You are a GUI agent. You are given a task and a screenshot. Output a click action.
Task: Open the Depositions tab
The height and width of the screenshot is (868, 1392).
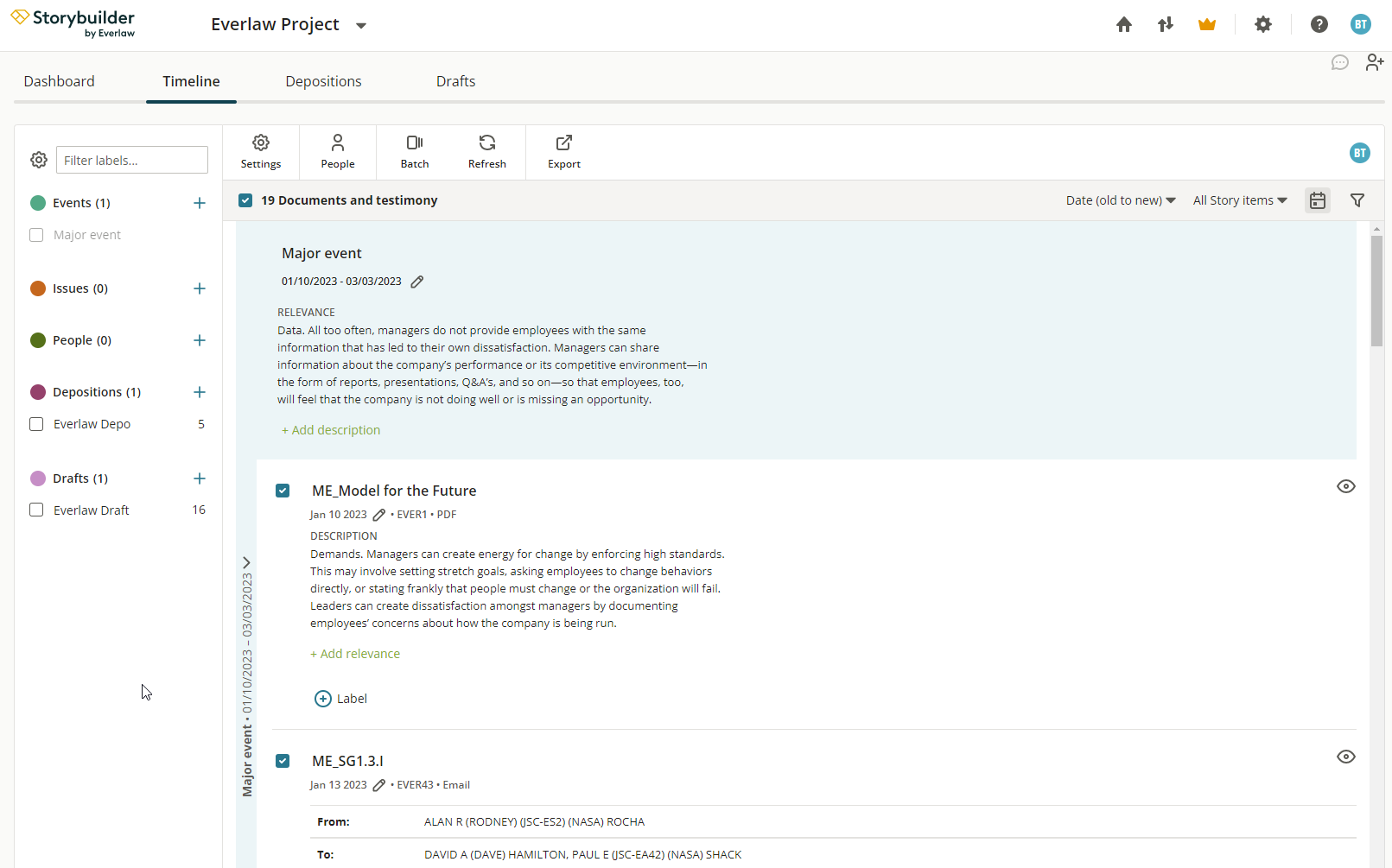tap(323, 81)
